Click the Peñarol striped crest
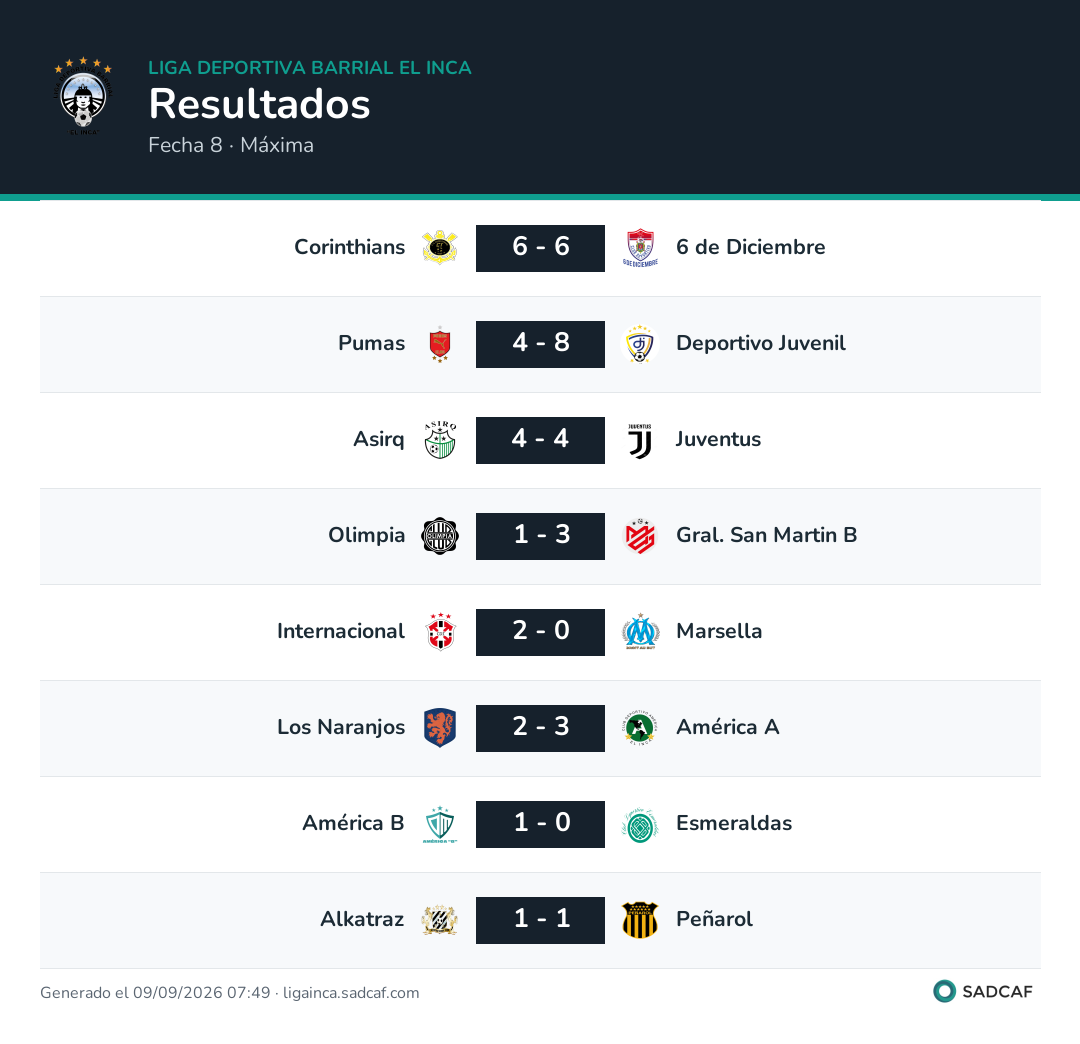The width and height of the screenshot is (1080, 1044). tap(641, 920)
